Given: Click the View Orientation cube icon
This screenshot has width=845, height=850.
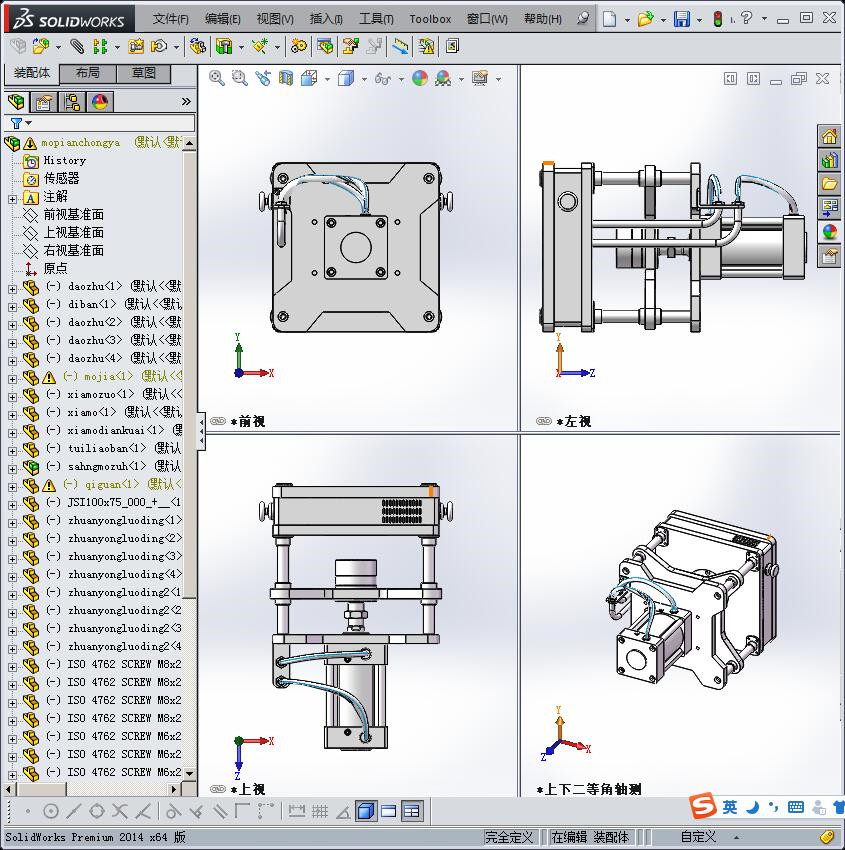Looking at the screenshot, I should coord(309,79).
